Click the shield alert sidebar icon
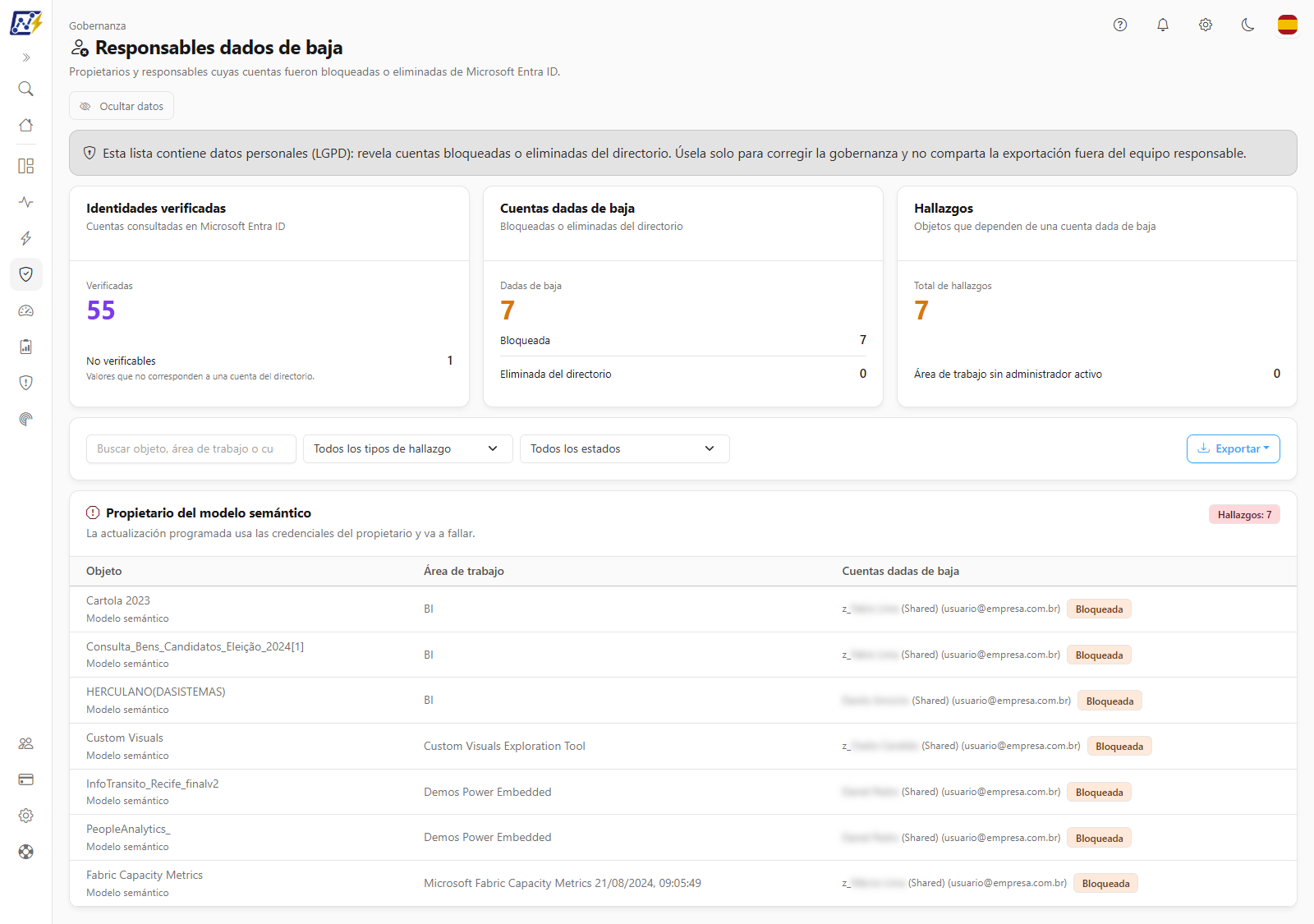Screen dimensions: 1314x924 [x=26, y=383]
